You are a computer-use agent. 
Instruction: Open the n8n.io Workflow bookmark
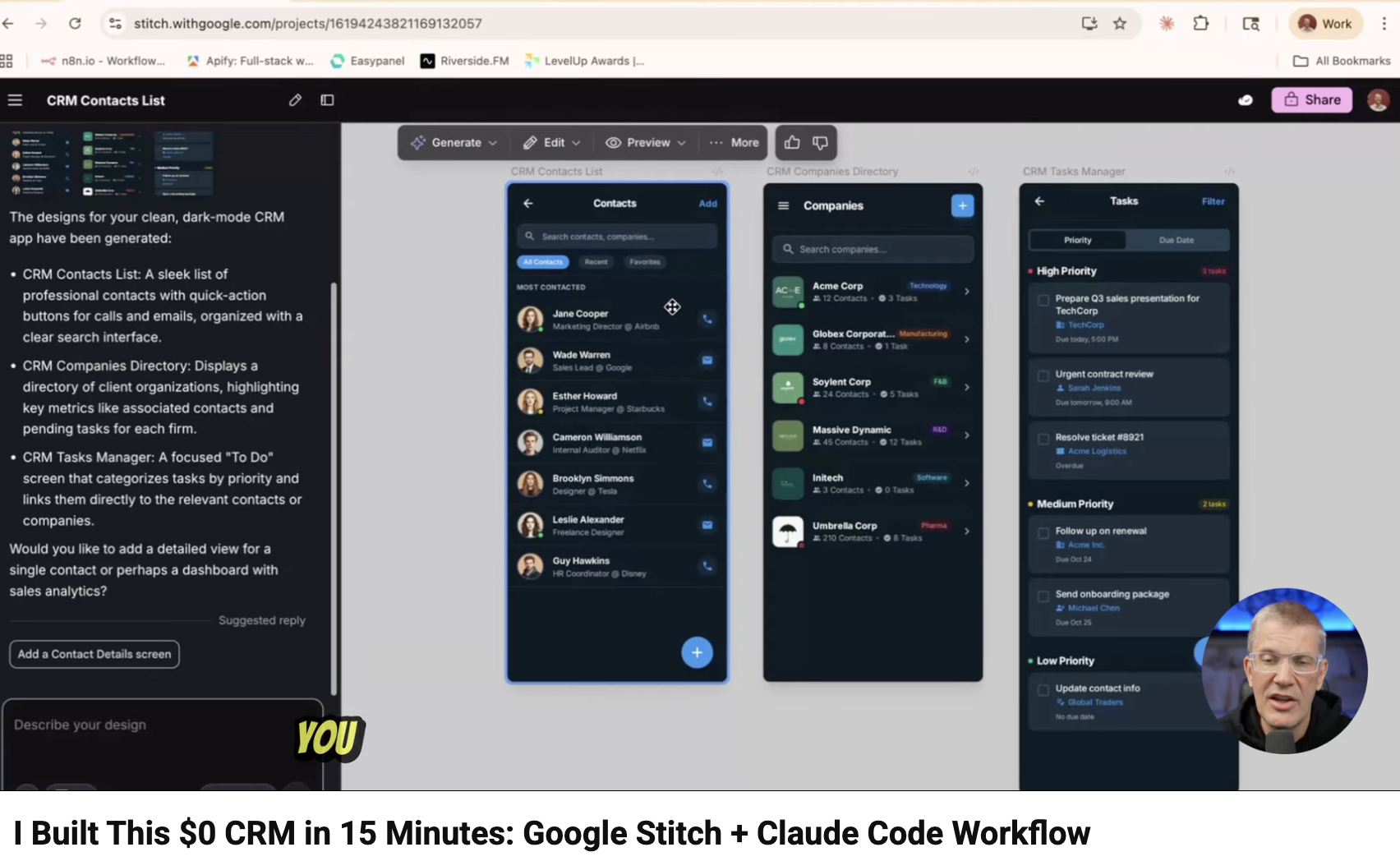click(104, 61)
